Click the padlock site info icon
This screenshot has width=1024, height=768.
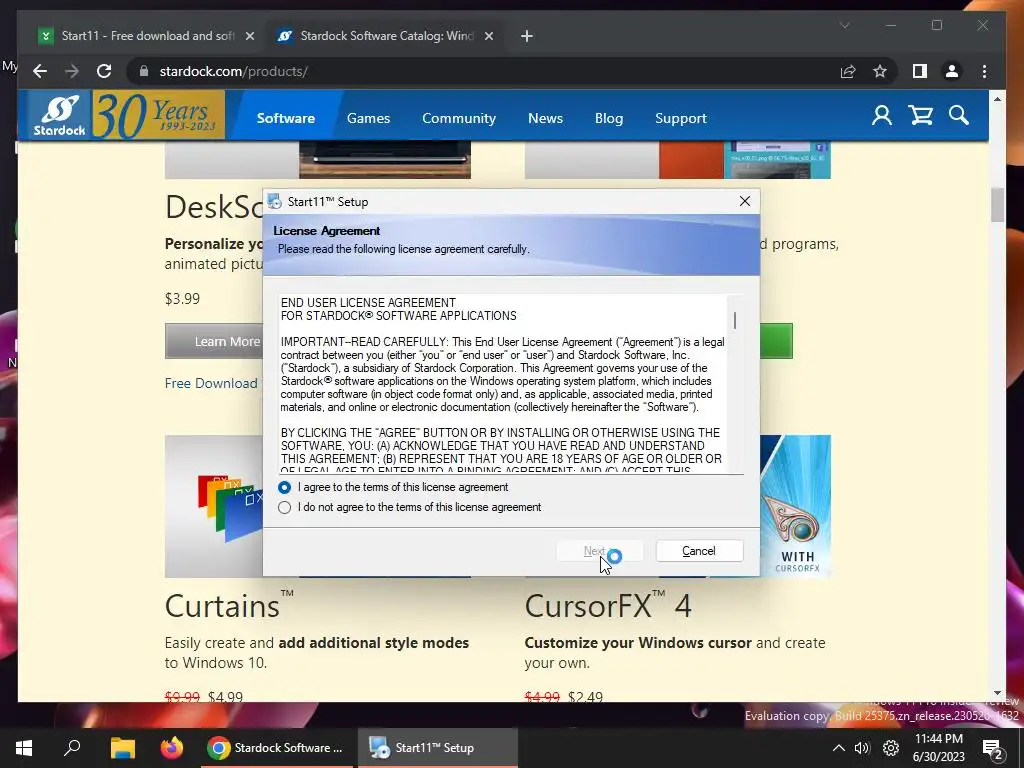(x=144, y=71)
